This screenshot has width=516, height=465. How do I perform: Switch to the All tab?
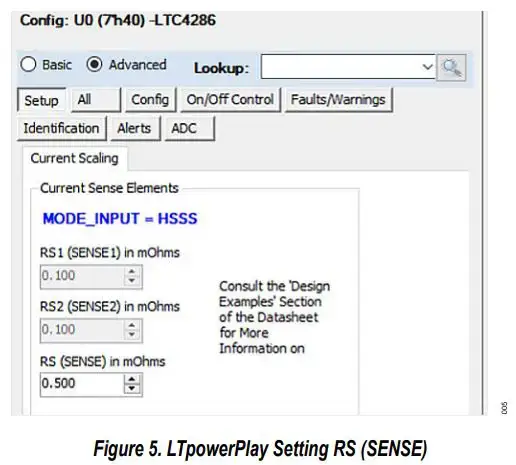(x=96, y=99)
